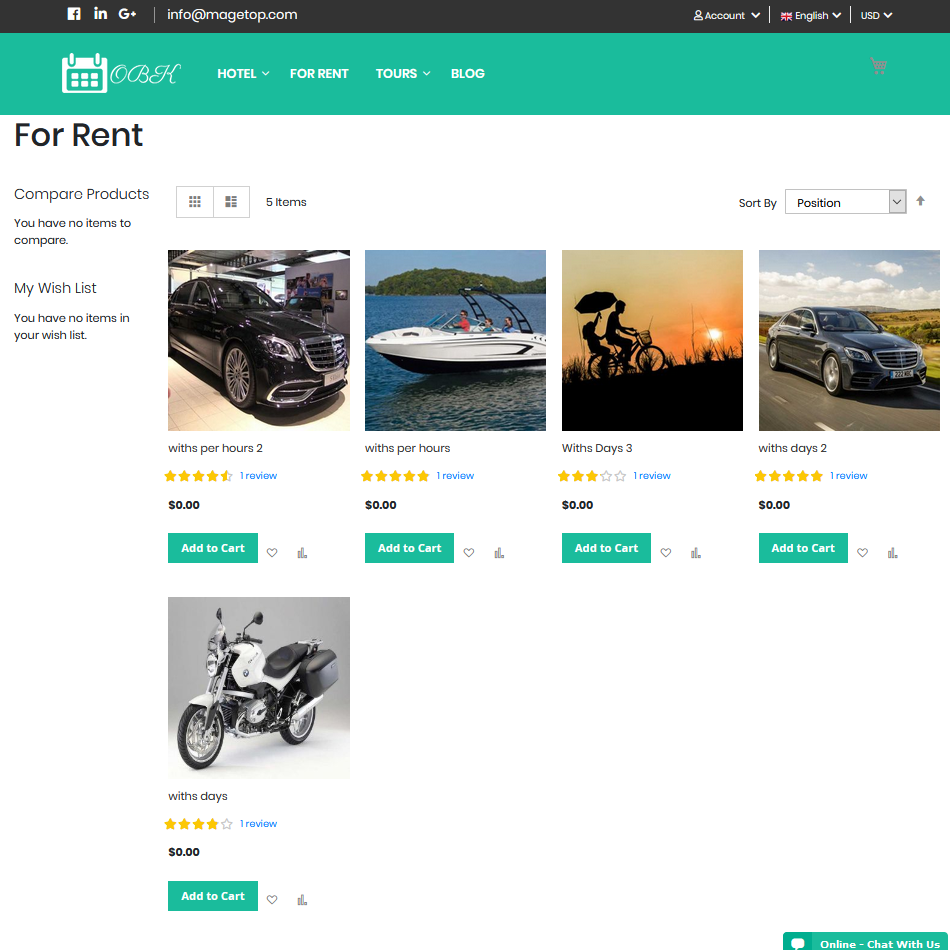Open the Facebook social icon

click(74, 14)
